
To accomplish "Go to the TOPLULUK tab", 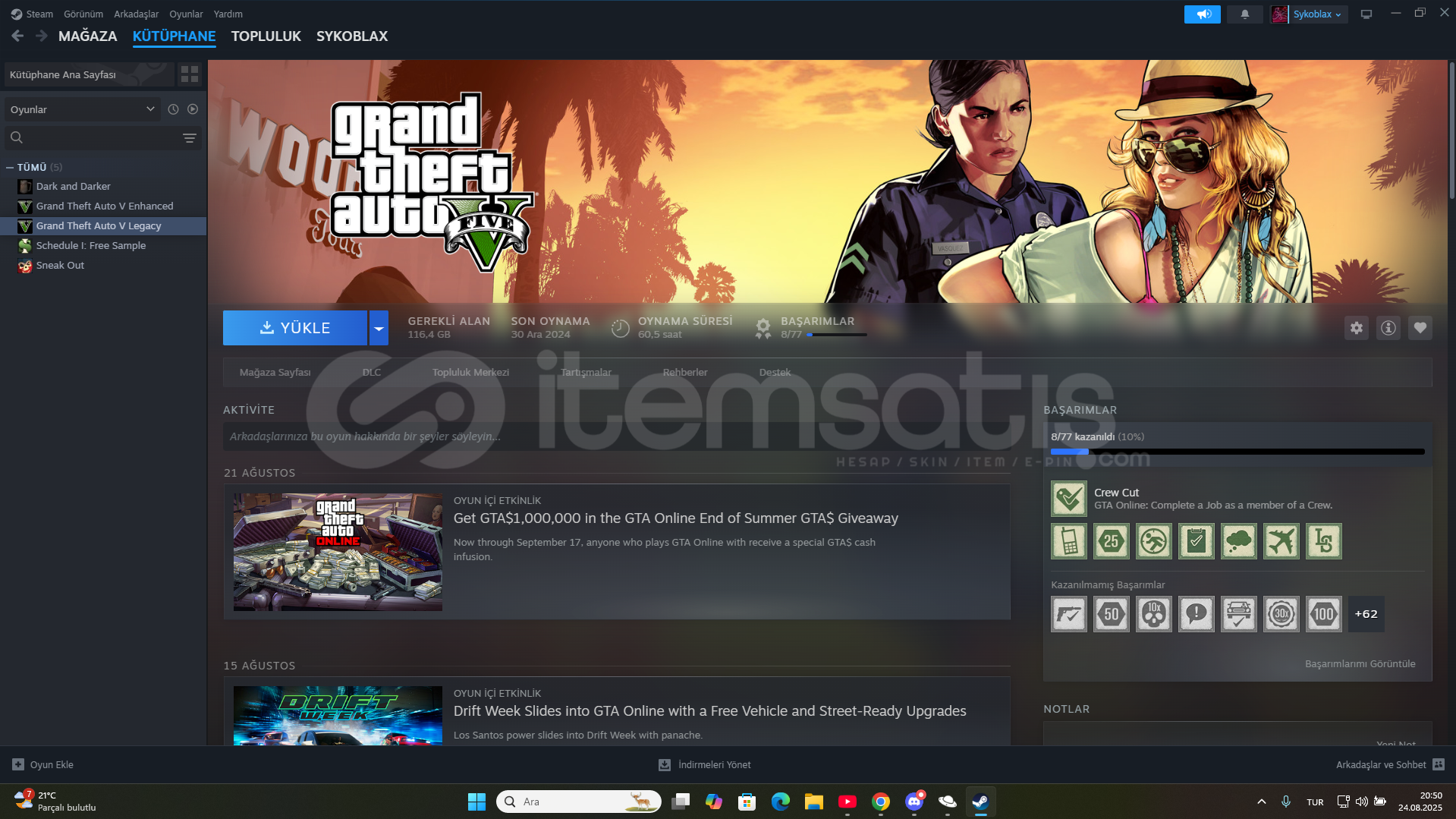I will pos(266,36).
